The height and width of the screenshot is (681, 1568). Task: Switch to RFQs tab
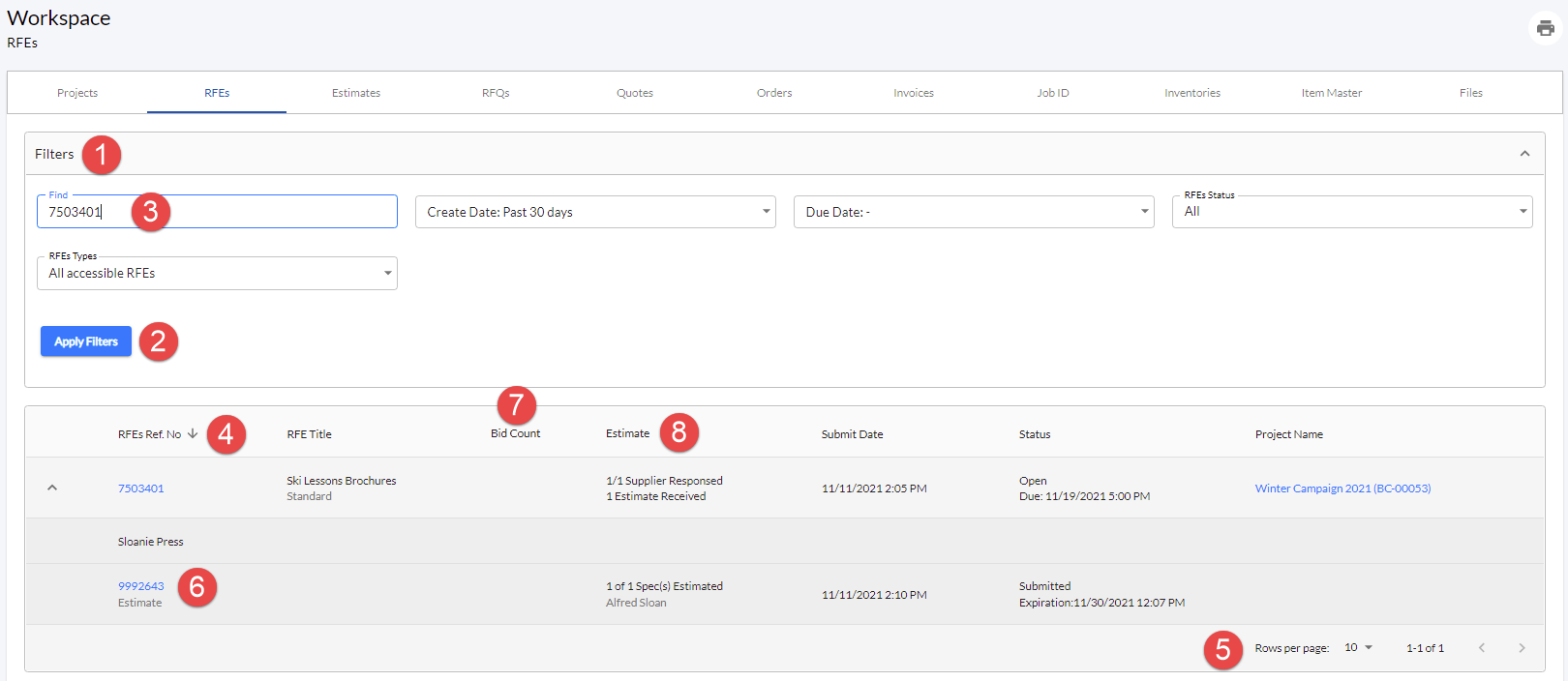496,93
